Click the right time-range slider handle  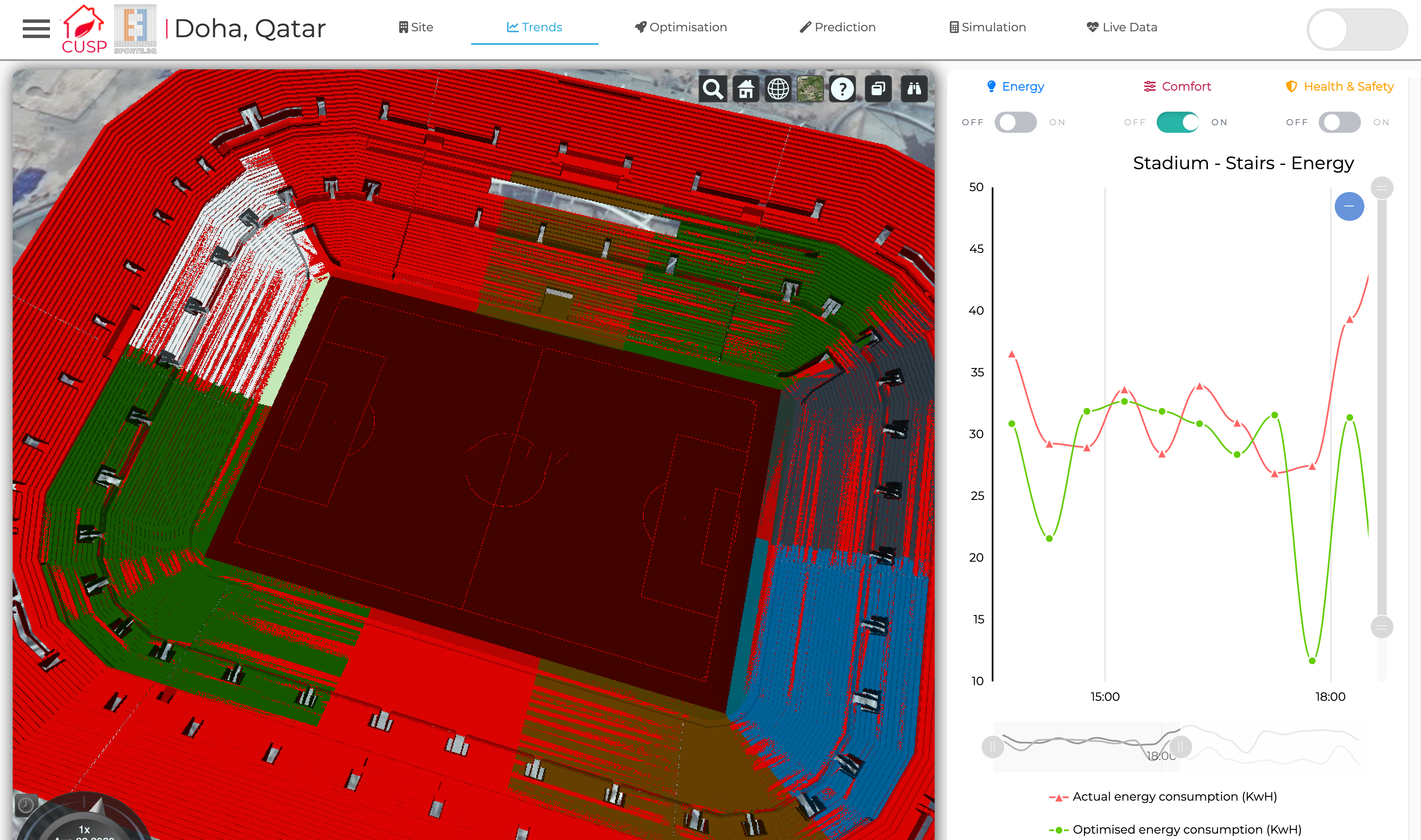tap(1180, 747)
